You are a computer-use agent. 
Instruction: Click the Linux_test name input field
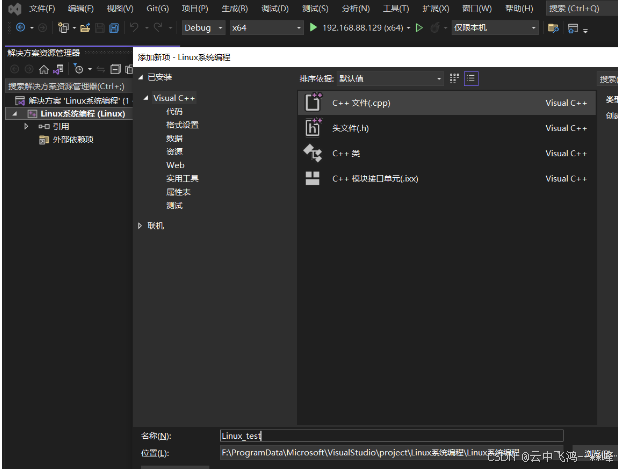point(392,436)
